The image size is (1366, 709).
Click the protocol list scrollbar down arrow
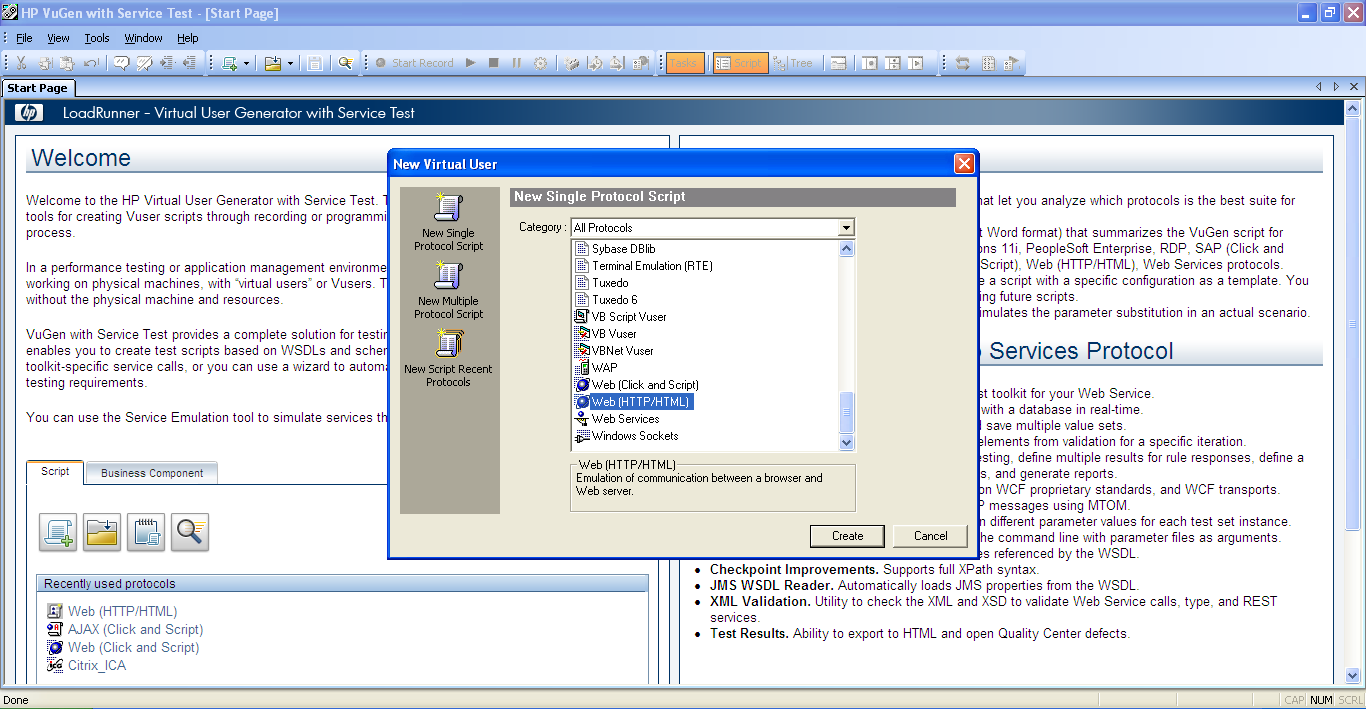click(x=847, y=442)
